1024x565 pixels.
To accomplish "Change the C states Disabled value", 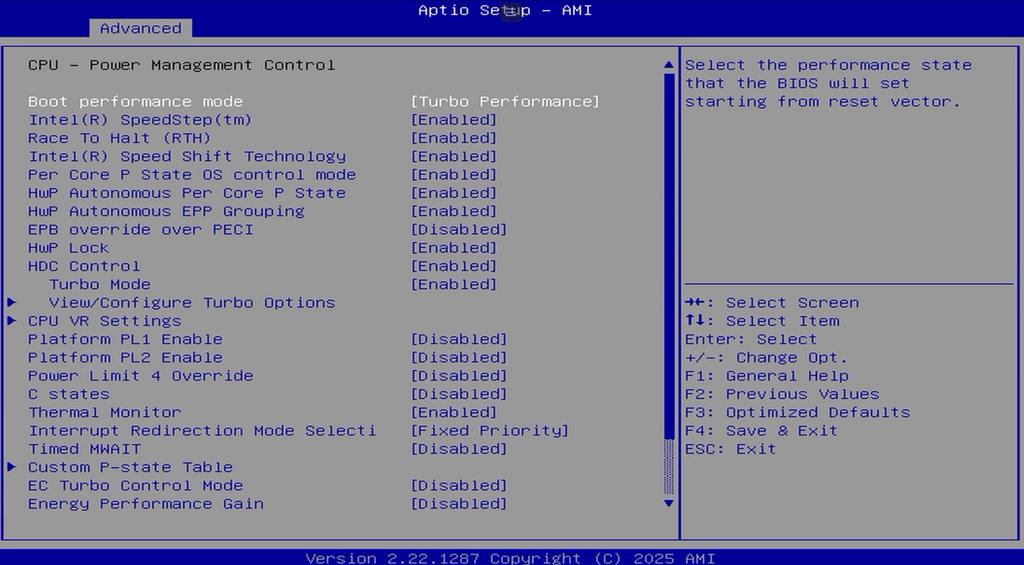I will [x=459, y=394].
